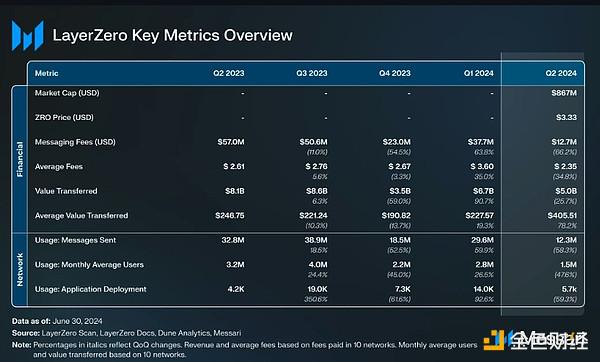This screenshot has width=600, height=362.
Task: Click the $405.51 average value transferred cell
Action: pyautogui.click(x=562, y=215)
